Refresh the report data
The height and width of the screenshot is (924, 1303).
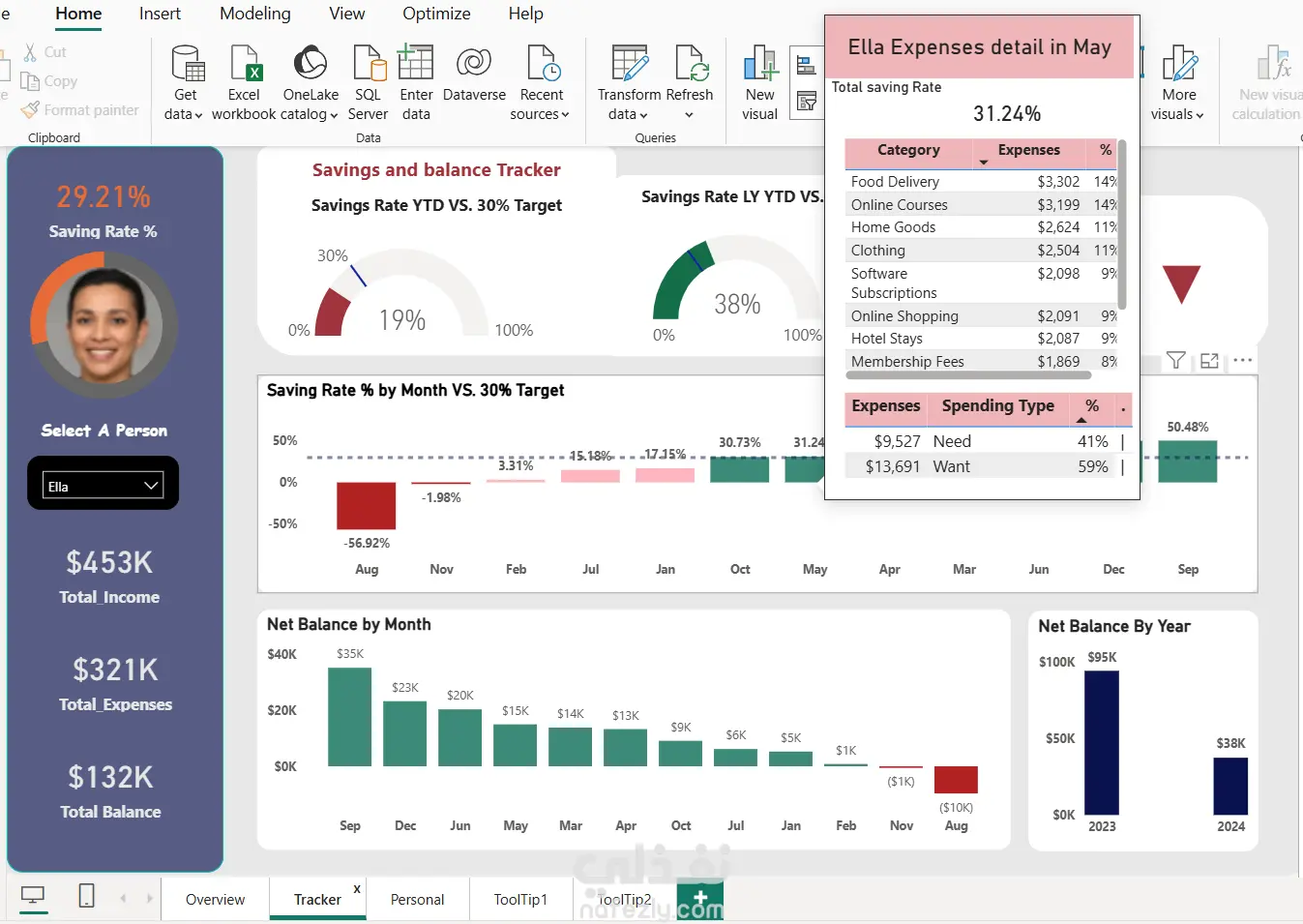[x=692, y=63]
